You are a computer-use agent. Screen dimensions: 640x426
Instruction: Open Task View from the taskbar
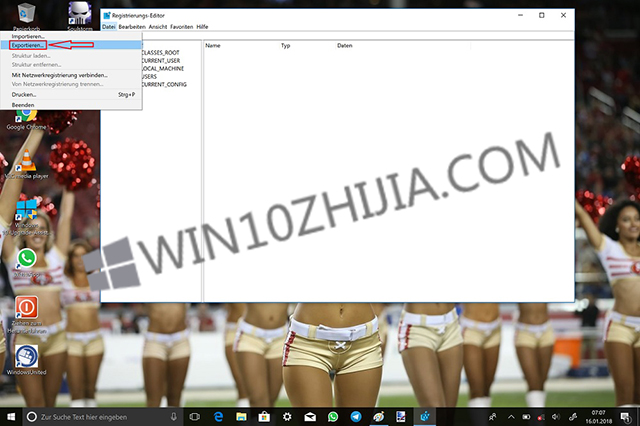(x=195, y=417)
